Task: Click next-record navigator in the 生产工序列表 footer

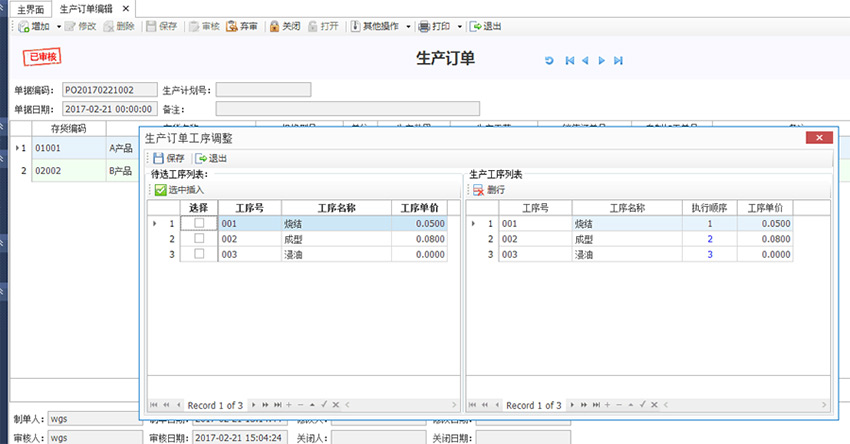Action: point(572,405)
